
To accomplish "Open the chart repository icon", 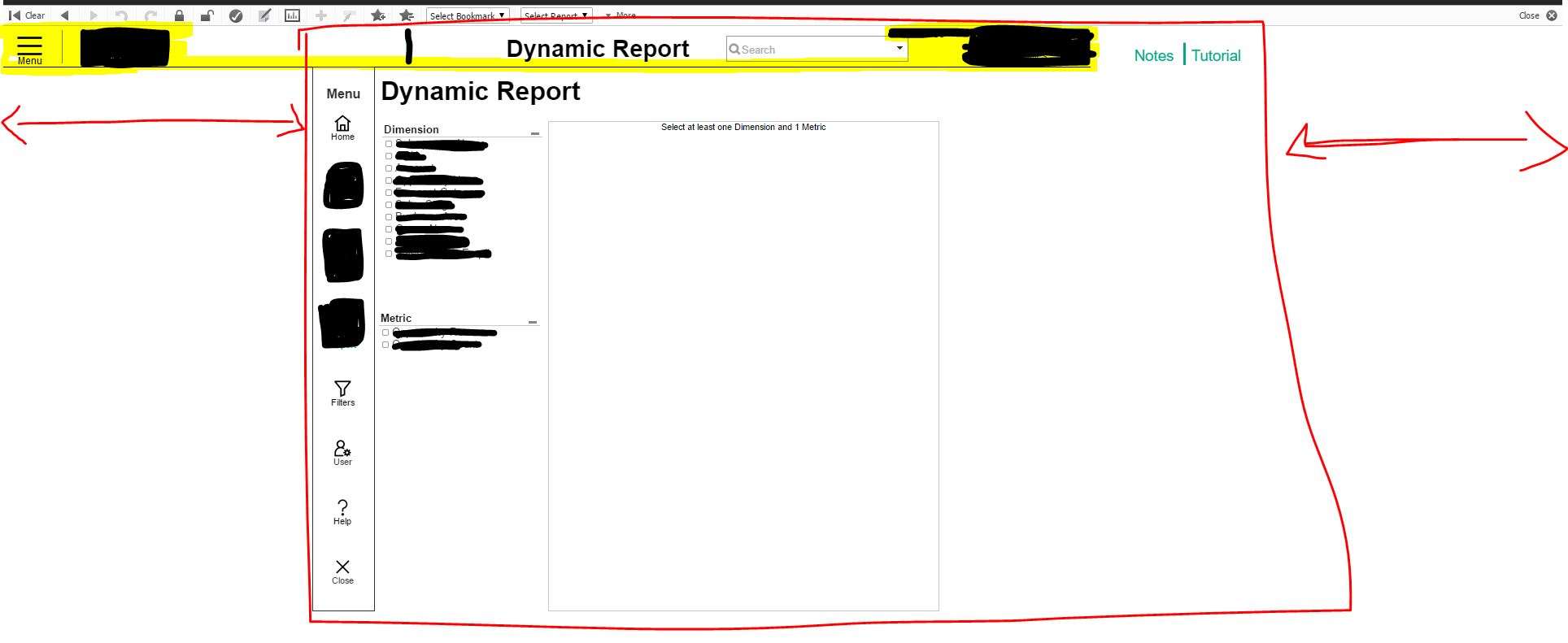I will click(293, 15).
